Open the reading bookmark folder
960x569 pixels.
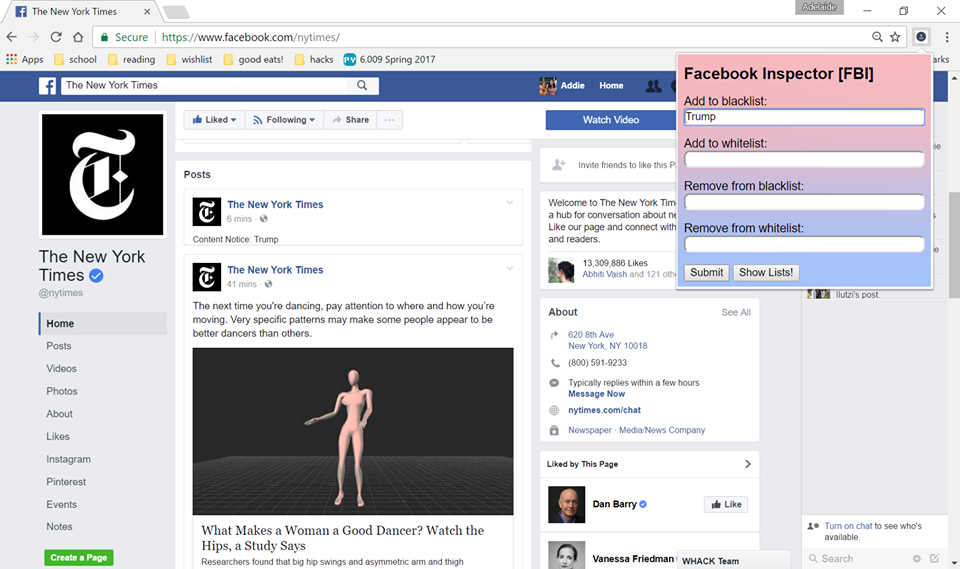click(132, 59)
